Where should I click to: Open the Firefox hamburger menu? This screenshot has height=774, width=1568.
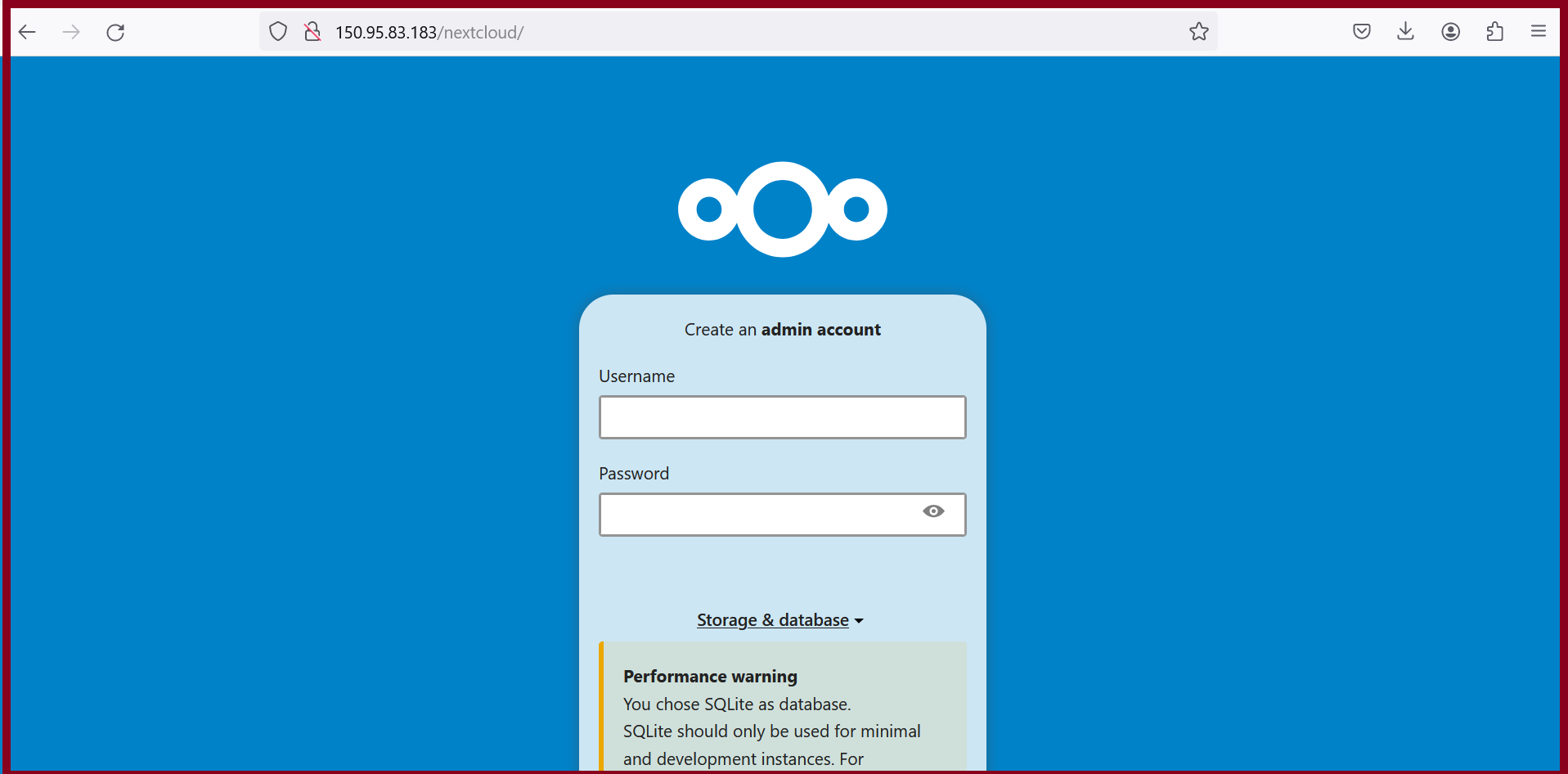coord(1539,32)
